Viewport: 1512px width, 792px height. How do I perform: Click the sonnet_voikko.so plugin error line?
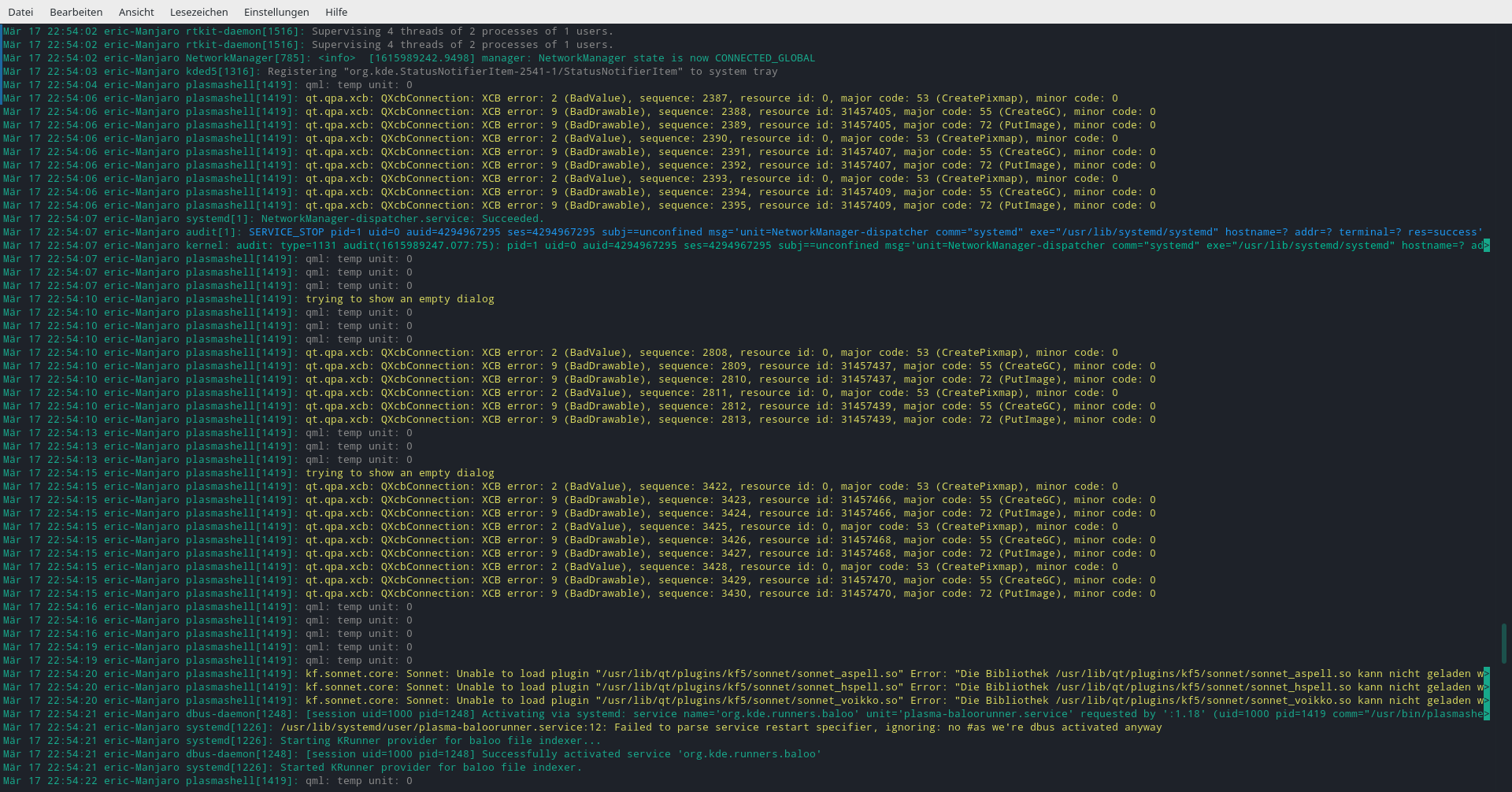click(747, 701)
